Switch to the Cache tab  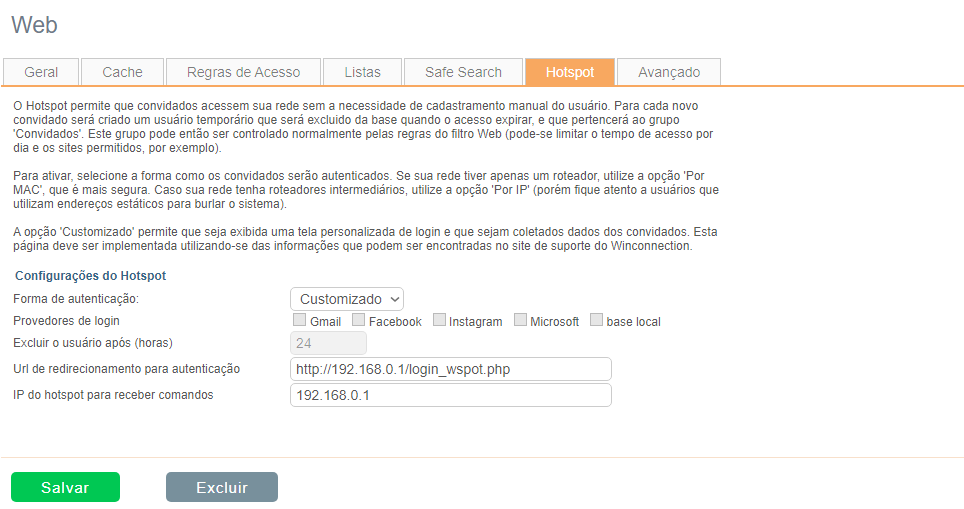pyautogui.click(x=123, y=72)
